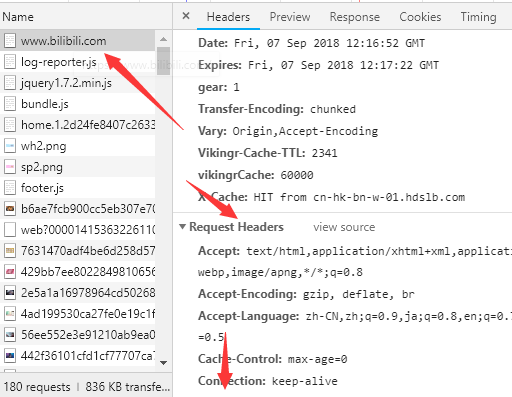Click the request list scroll up arrow
Image resolution: width=512 pixels, height=397 pixels.
click(x=163, y=39)
